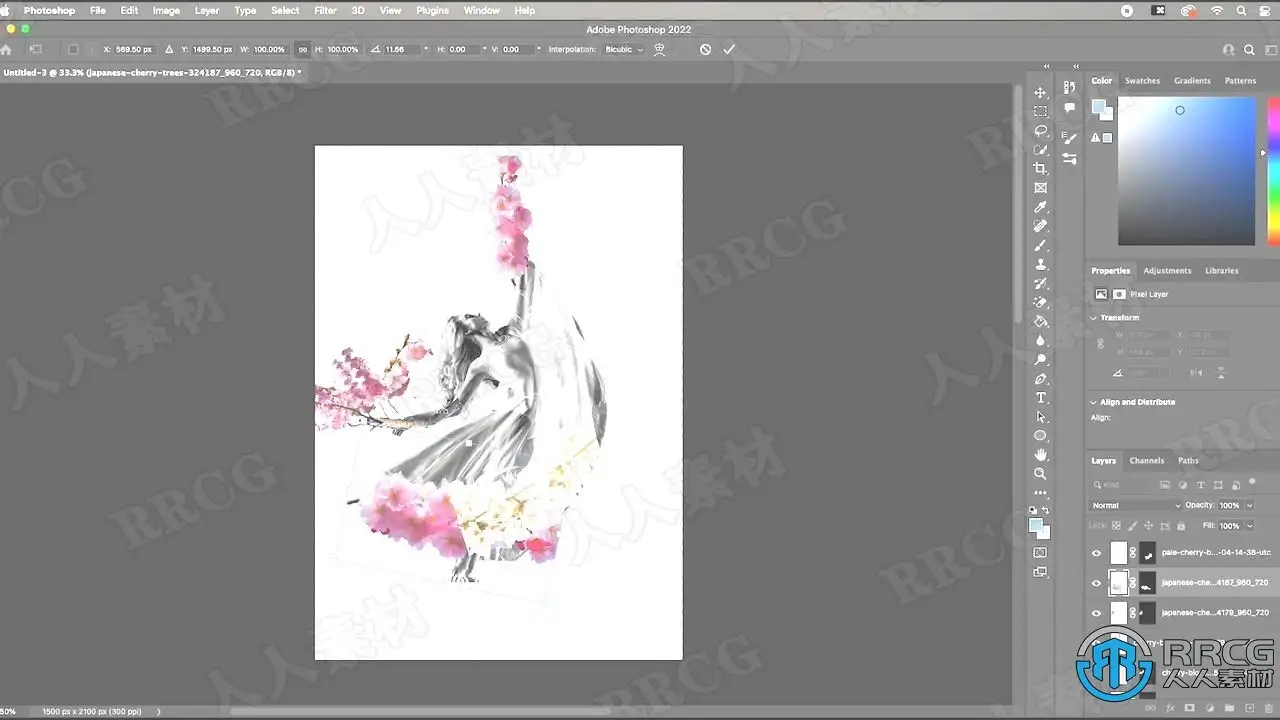
Task: Select the History Brush tool
Action: coord(1041,283)
